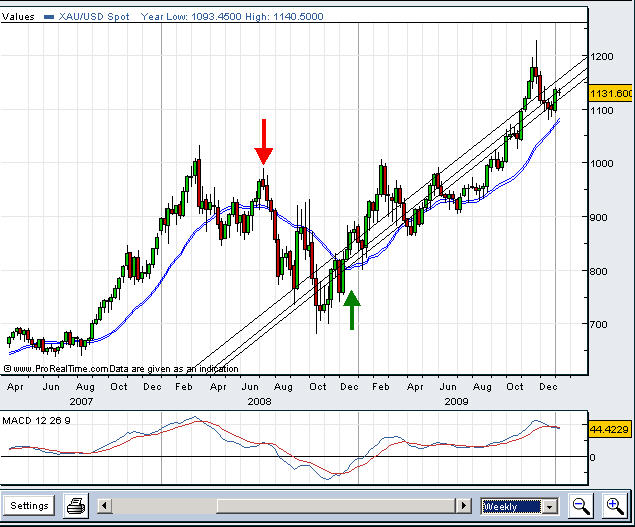
Task: Click the 2008 year axis label
Action: pos(259,401)
